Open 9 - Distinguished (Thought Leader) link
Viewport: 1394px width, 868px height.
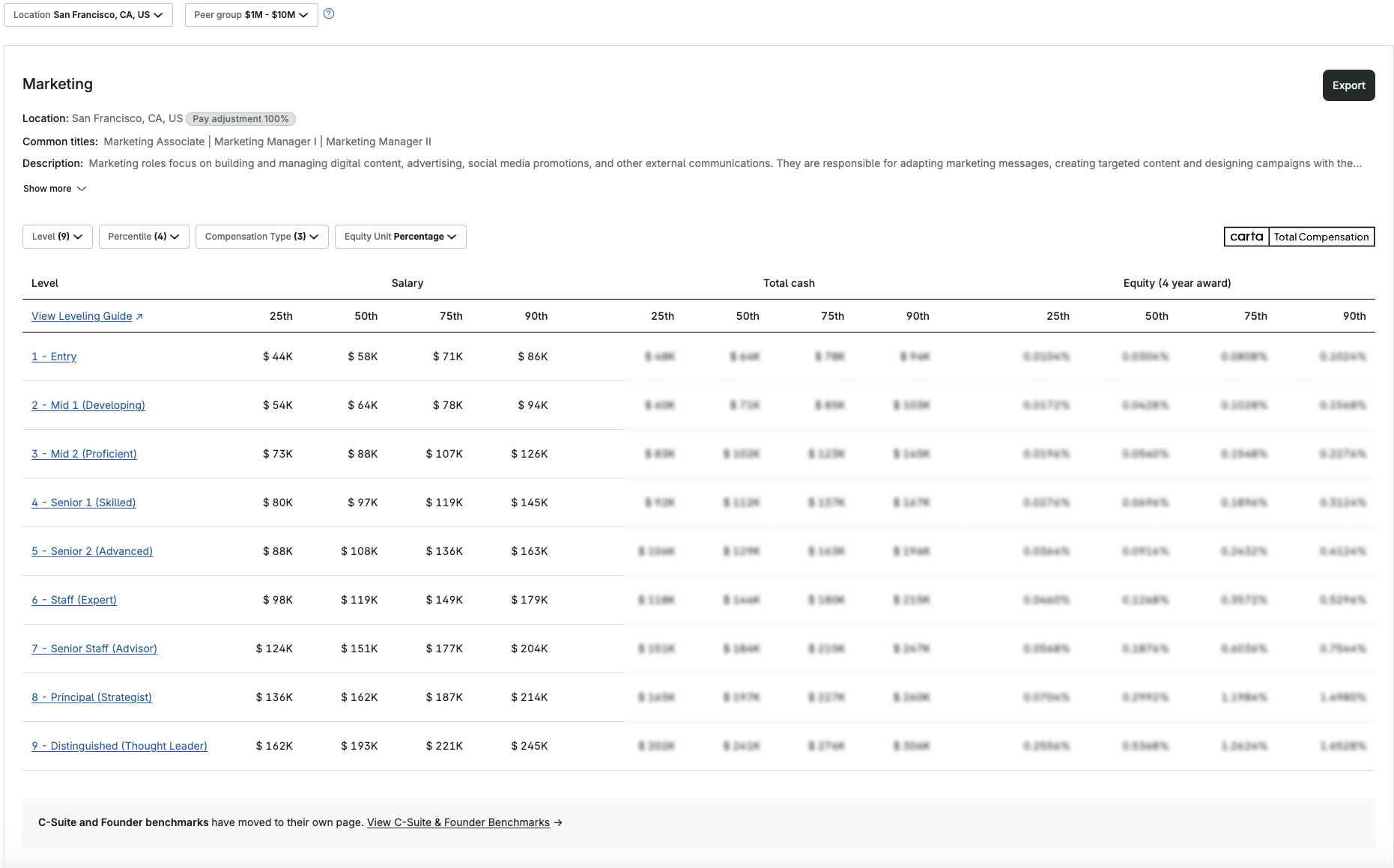pos(119,746)
